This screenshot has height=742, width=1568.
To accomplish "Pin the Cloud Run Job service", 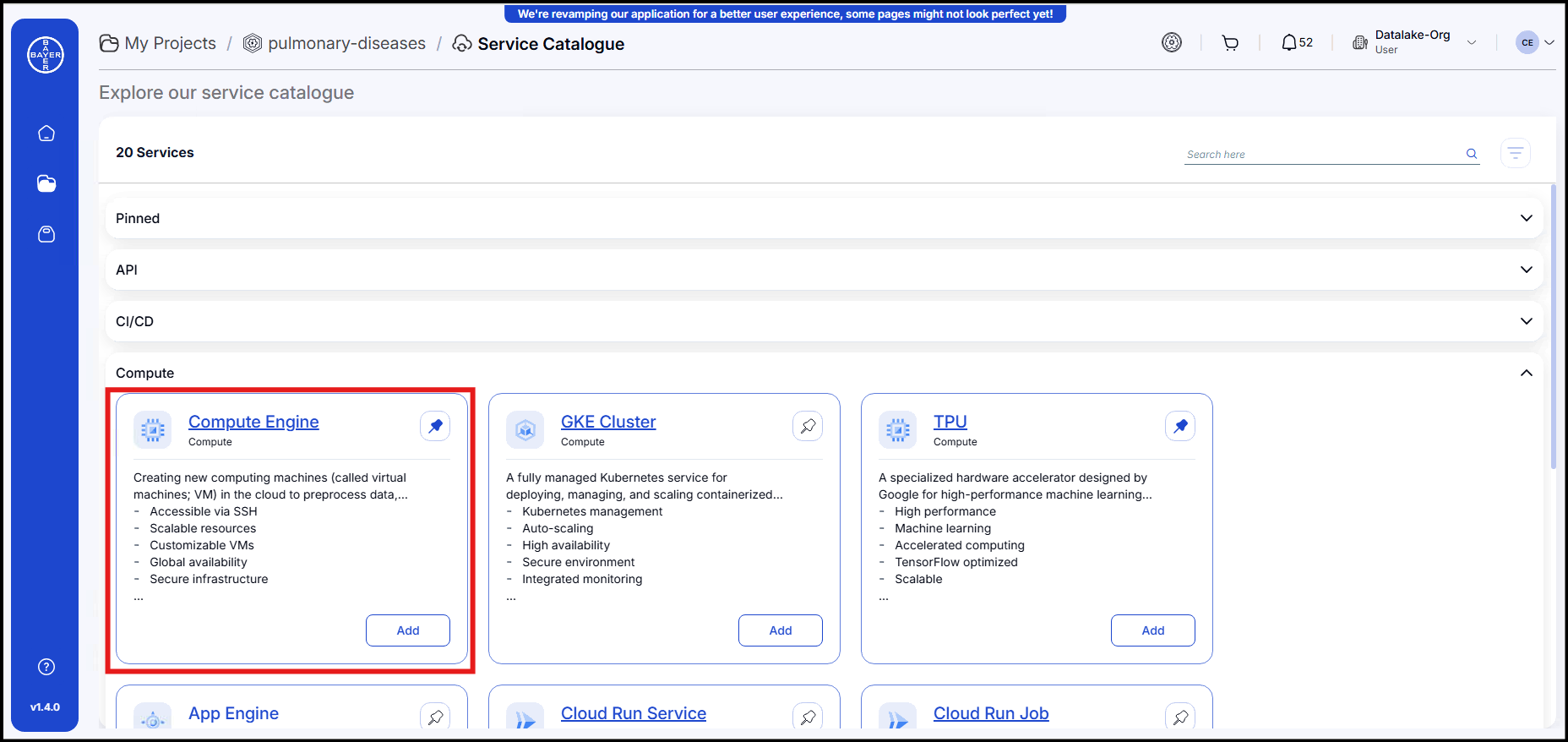I will click(1180, 717).
